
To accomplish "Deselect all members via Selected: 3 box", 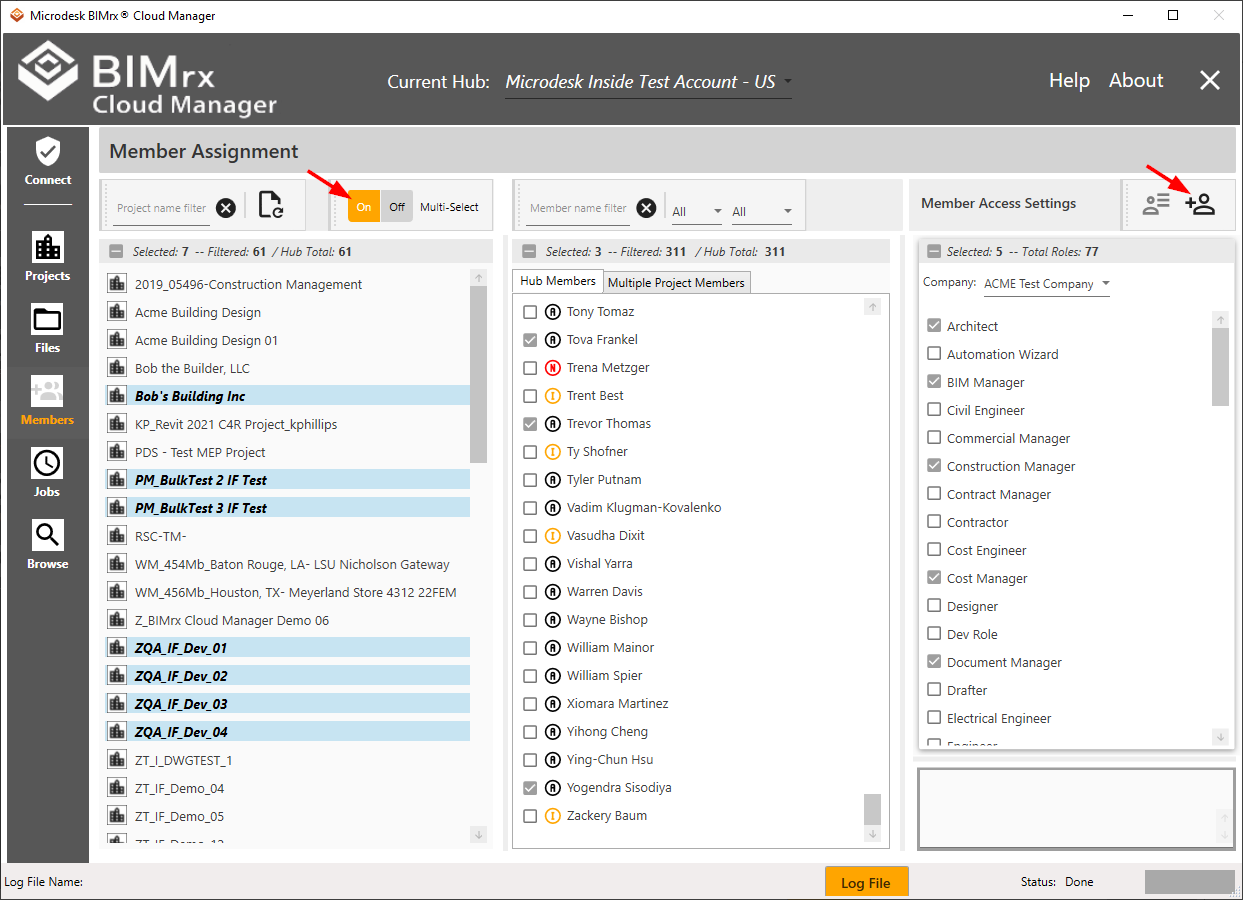I will click(527, 252).
